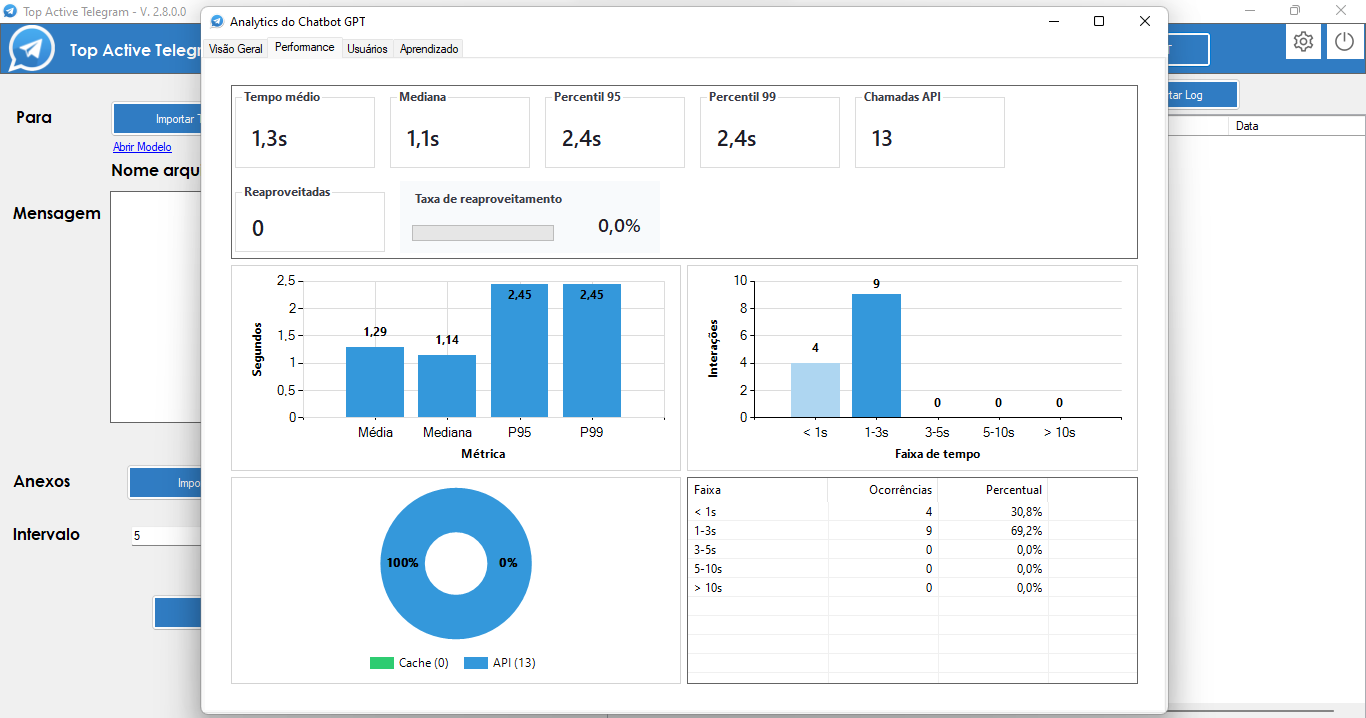Screen dimensions: 1366x718
Task: Click the Top Active Telegram logo
Action: click(x=32, y=49)
